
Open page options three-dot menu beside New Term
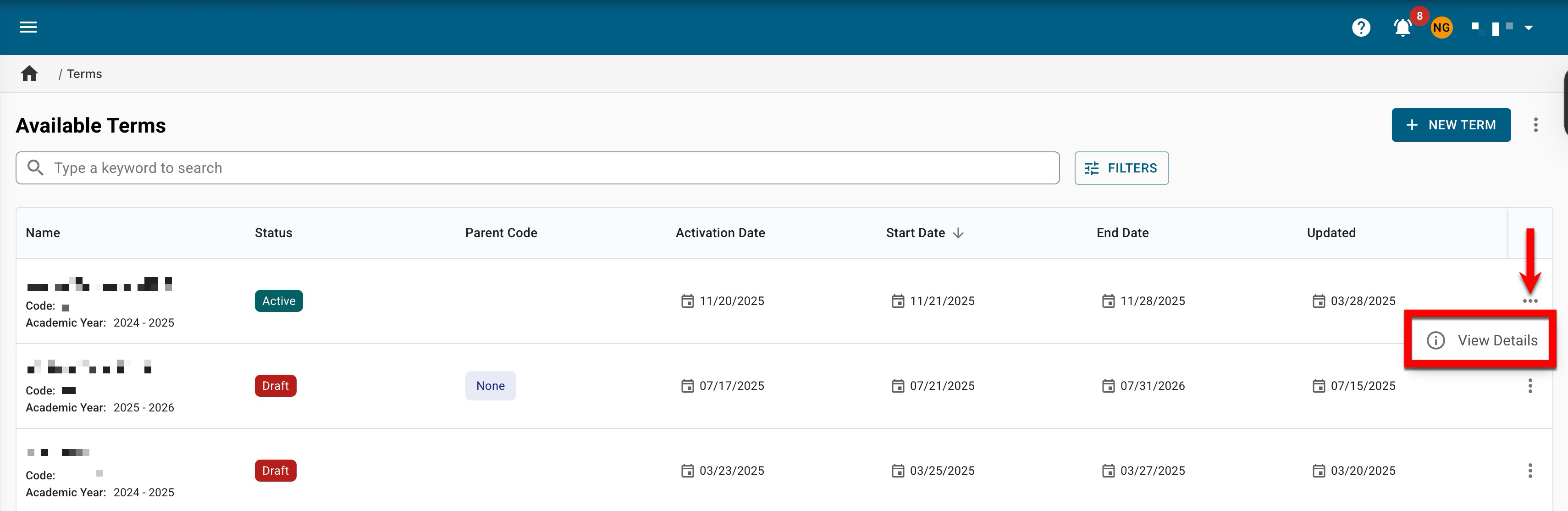coord(1535,125)
